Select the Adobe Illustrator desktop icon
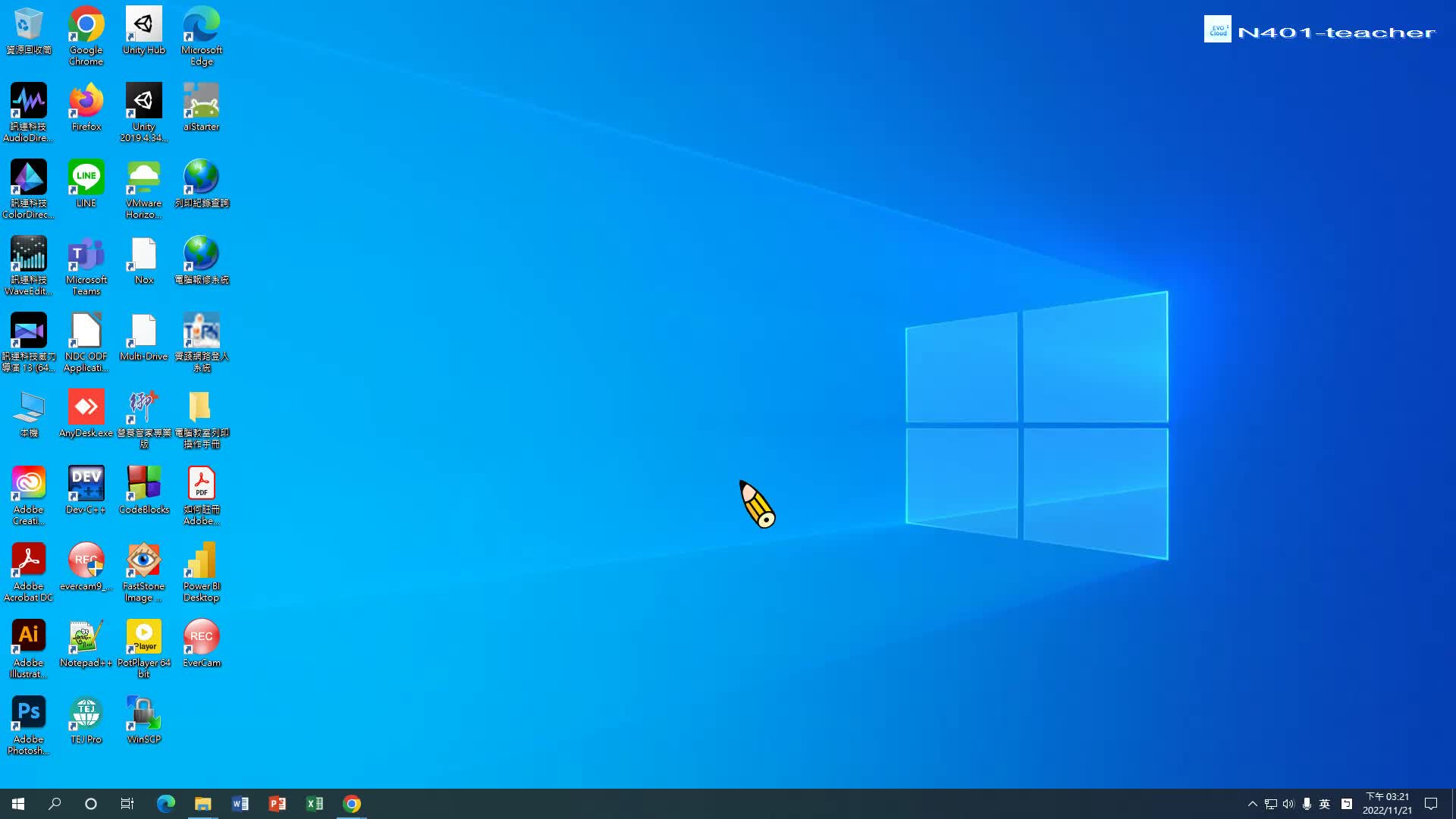 click(x=29, y=649)
